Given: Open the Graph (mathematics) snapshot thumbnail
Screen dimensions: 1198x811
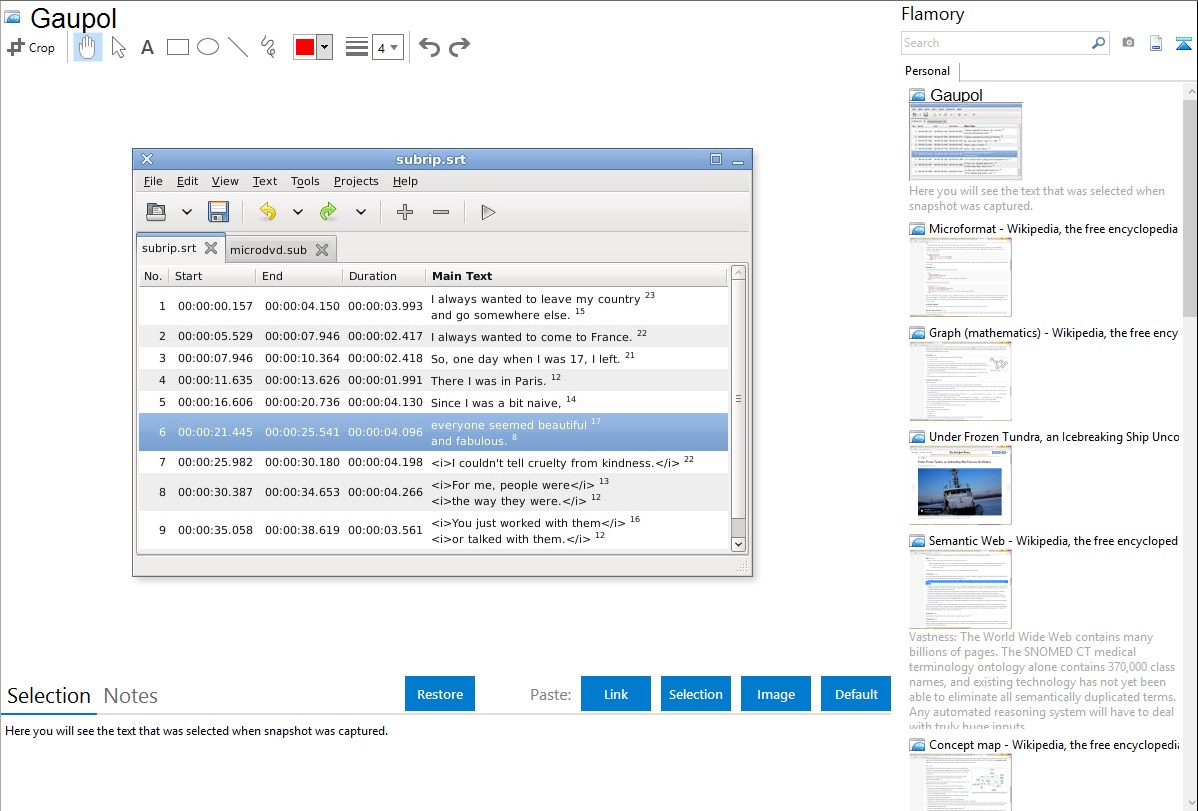Looking at the screenshot, I should click(960, 381).
